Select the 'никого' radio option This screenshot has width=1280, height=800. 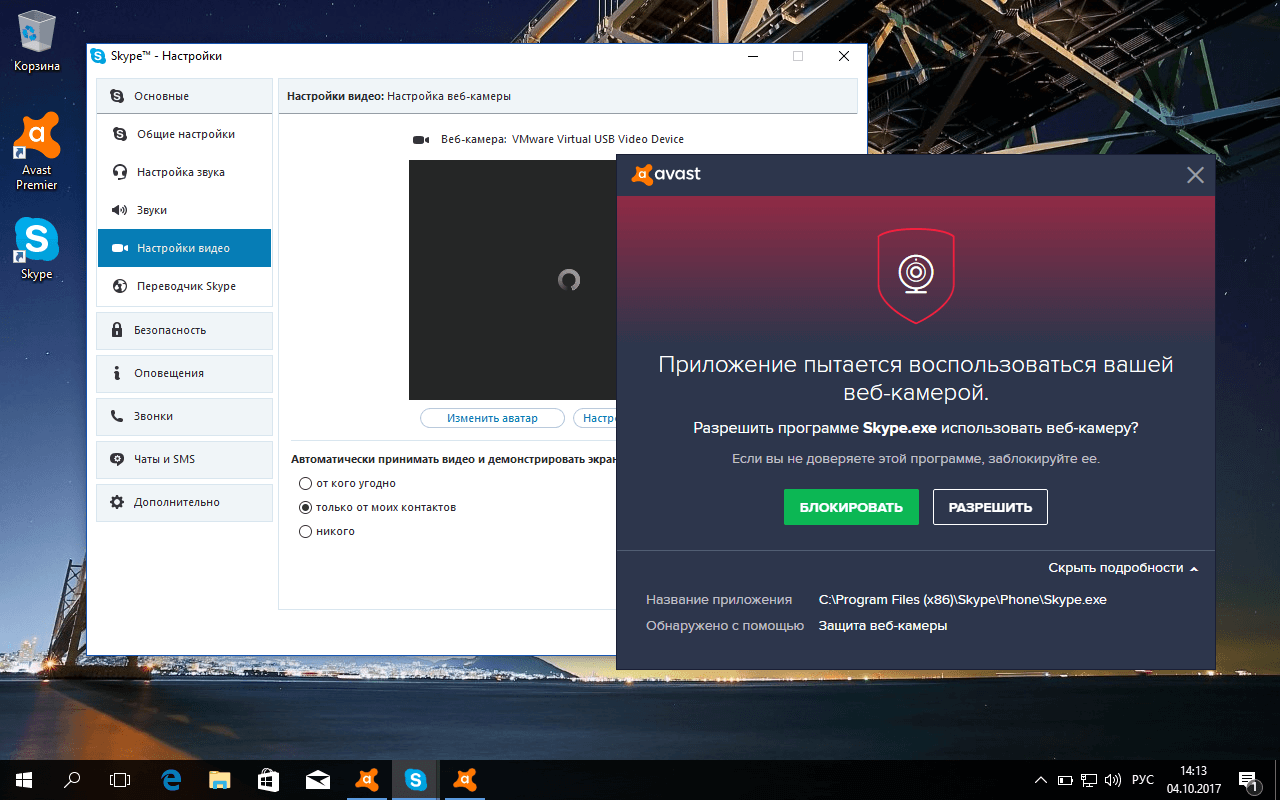click(x=306, y=531)
